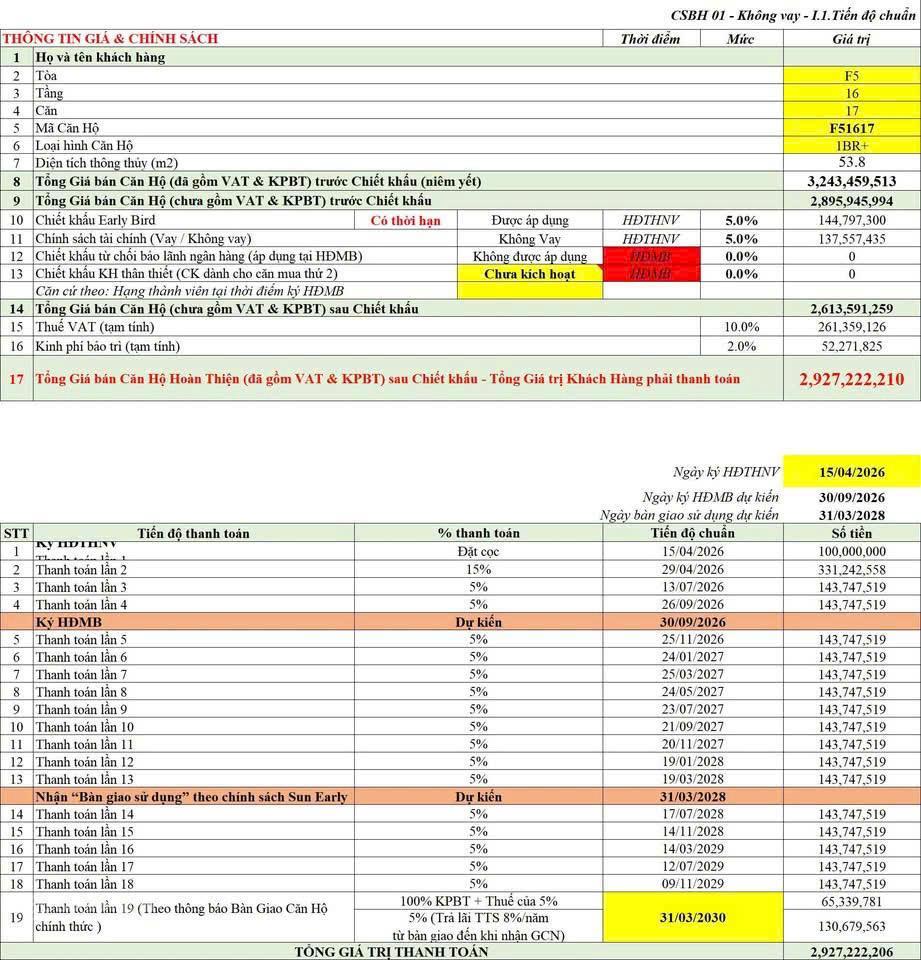This screenshot has height=960, width=921.
Task: Click date "24/01/2027" for payment 6
Action: pos(693,657)
